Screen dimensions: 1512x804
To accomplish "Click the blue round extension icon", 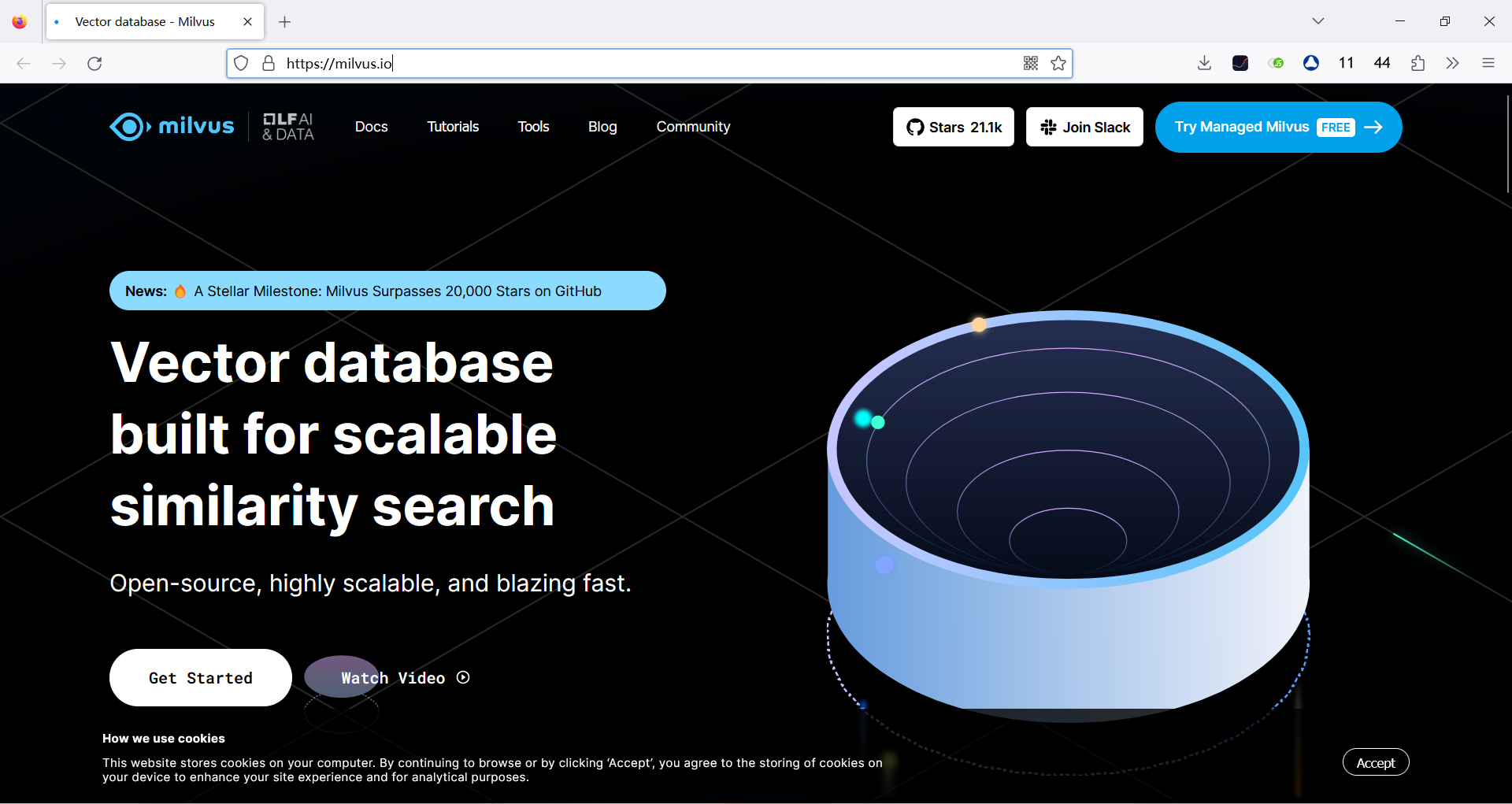I will (x=1311, y=63).
